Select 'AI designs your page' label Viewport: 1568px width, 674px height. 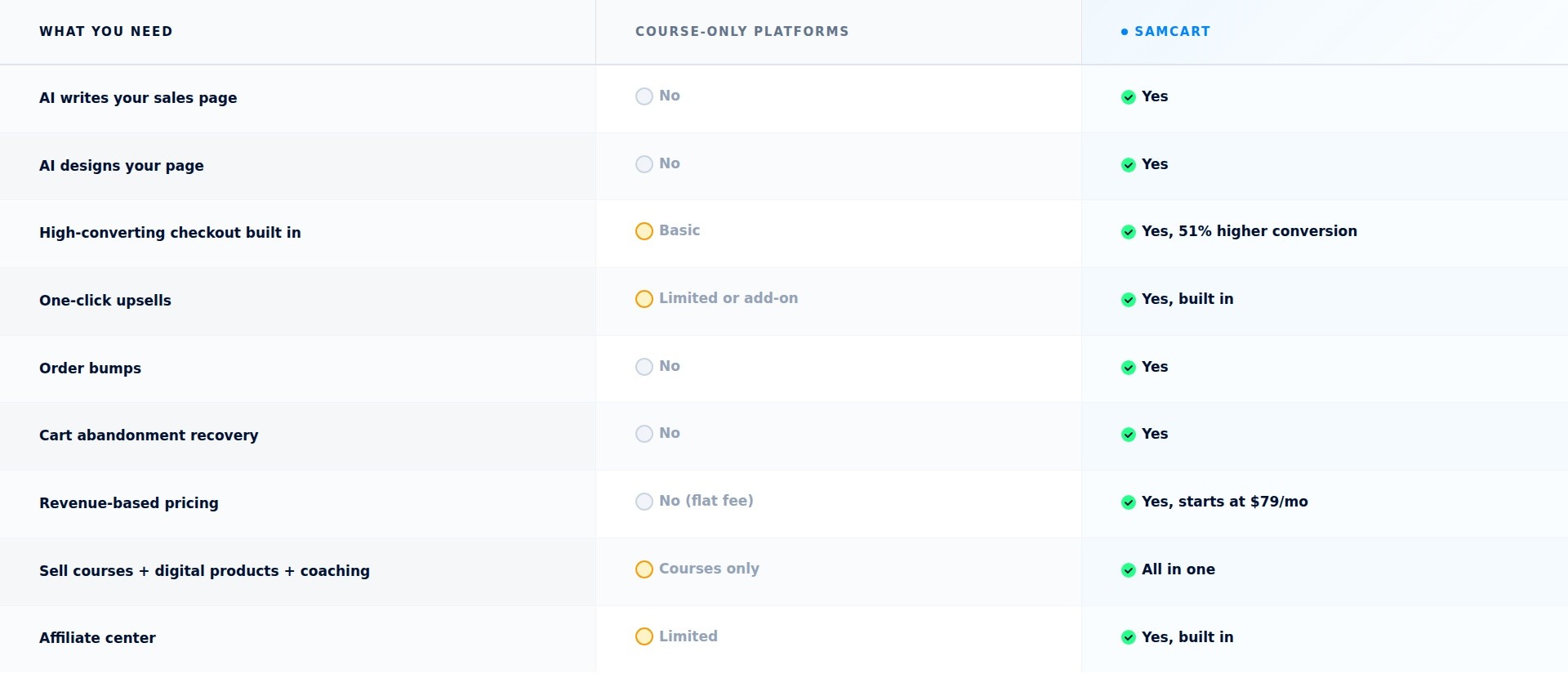tap(122, 165)
